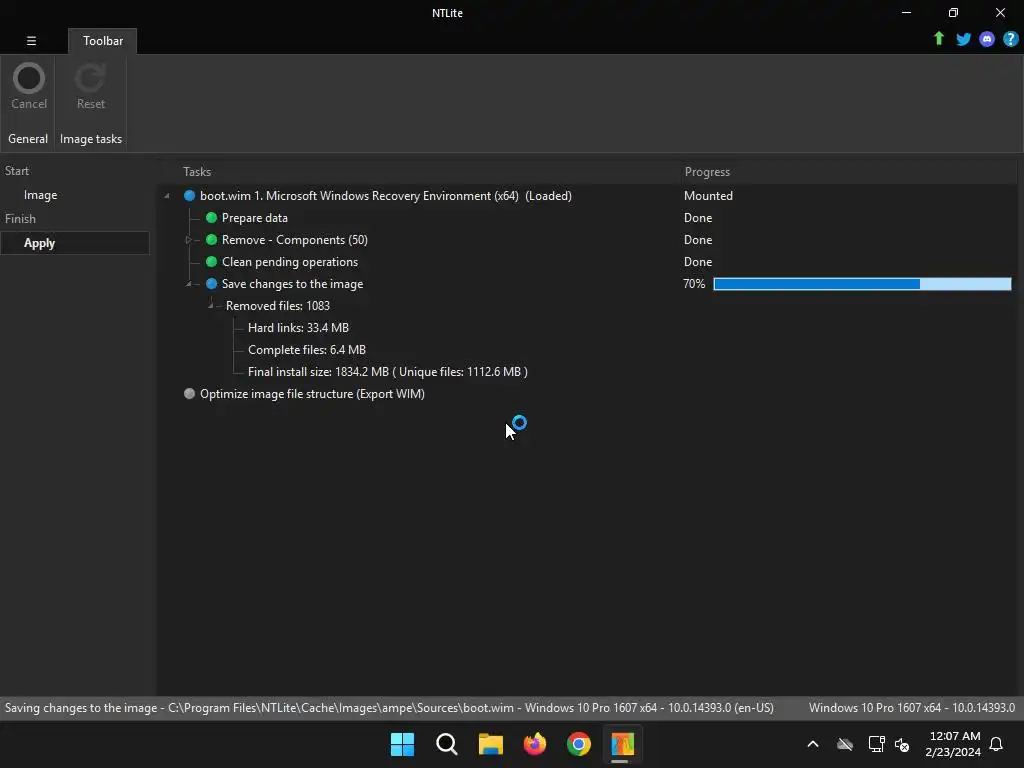The width and height of the screenshot is (1024, 768).
Task: Collapse the Removed files: 1083 node
Action: tap(210, 305)
